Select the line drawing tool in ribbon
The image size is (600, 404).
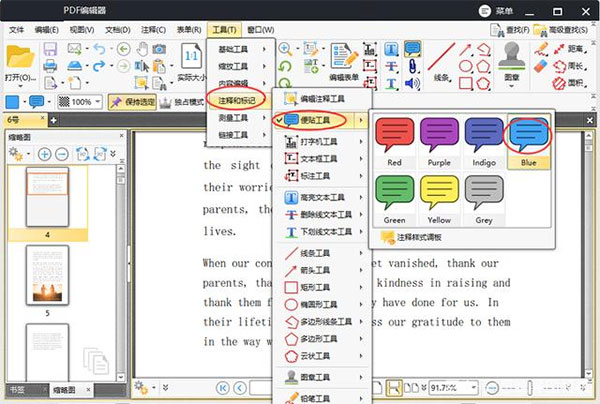coord(441,62)
